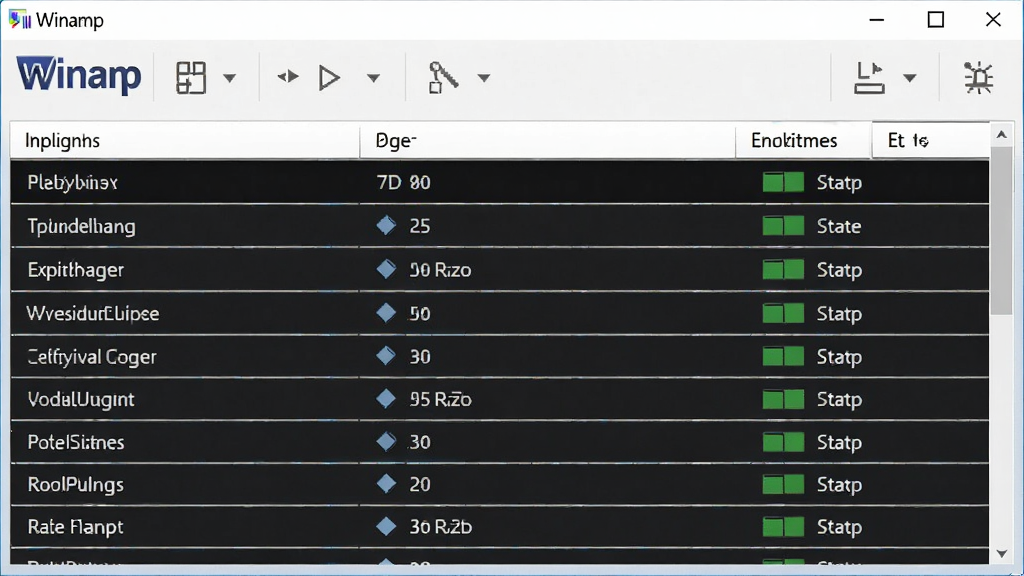Expand the tools dropdown arrow
The image size is (1024, 576).
click(x=483, y=78)
